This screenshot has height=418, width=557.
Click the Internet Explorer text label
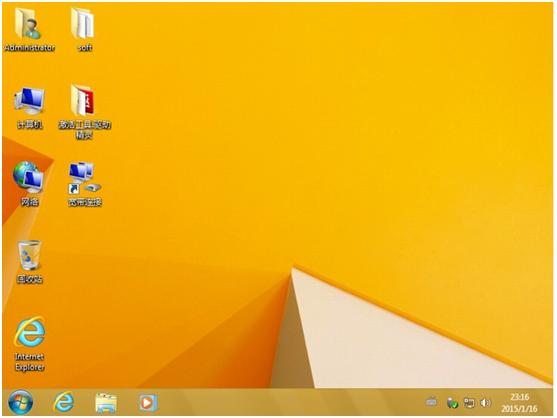pos(29,362)
